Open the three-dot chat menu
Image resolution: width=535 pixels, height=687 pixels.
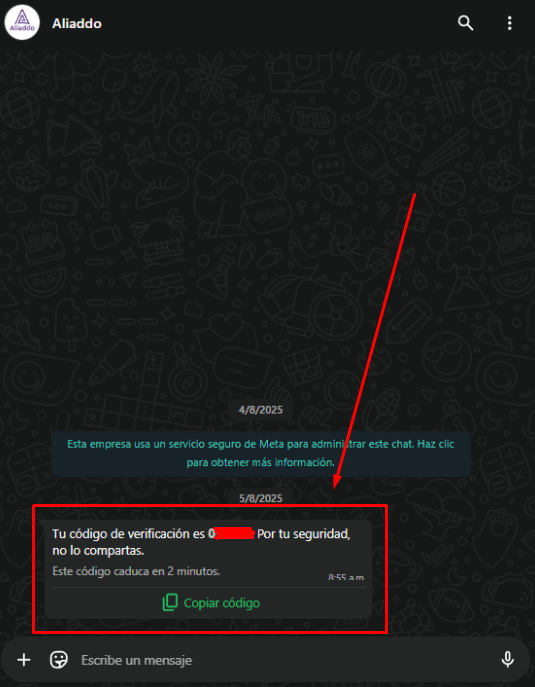coord(509,23)
